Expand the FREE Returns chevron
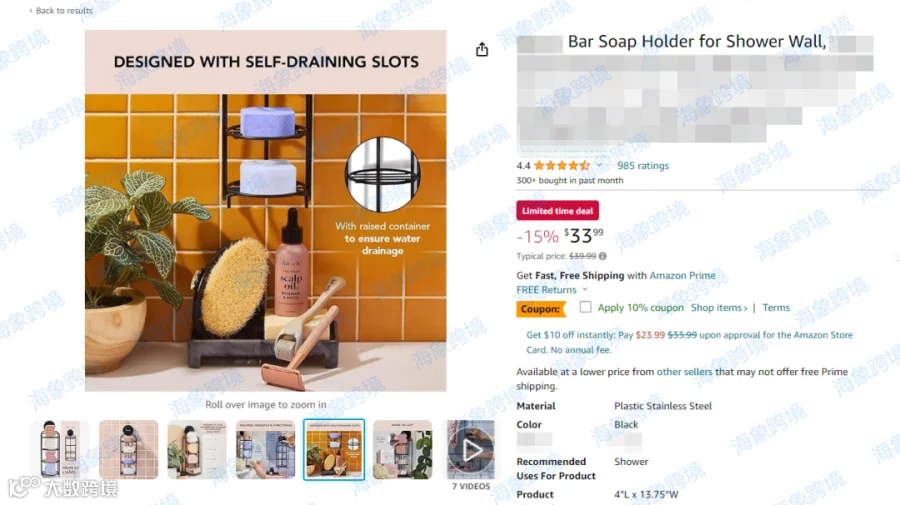900x505 pixels. [x=585, y=289]
